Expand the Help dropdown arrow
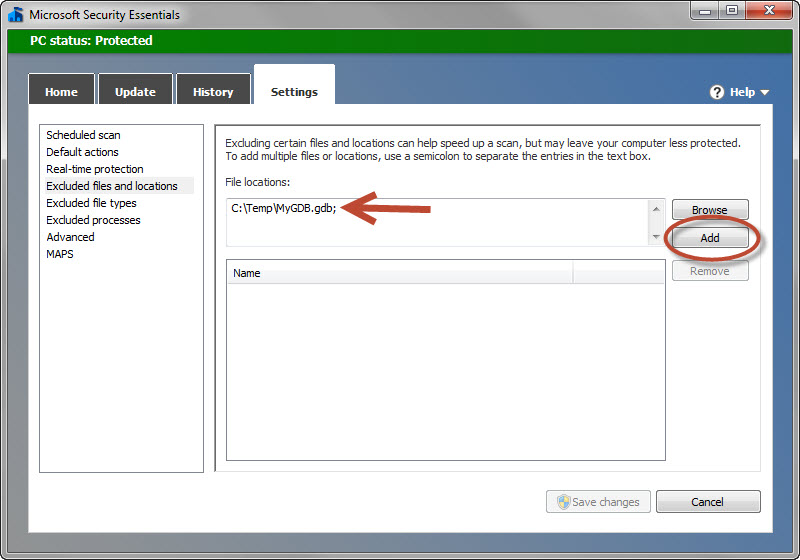 764,93
